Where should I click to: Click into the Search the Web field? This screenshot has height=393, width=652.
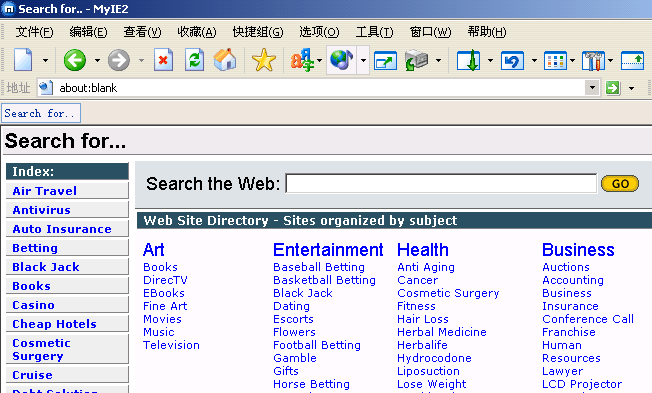pyautogui.click(x=441, y=183)
